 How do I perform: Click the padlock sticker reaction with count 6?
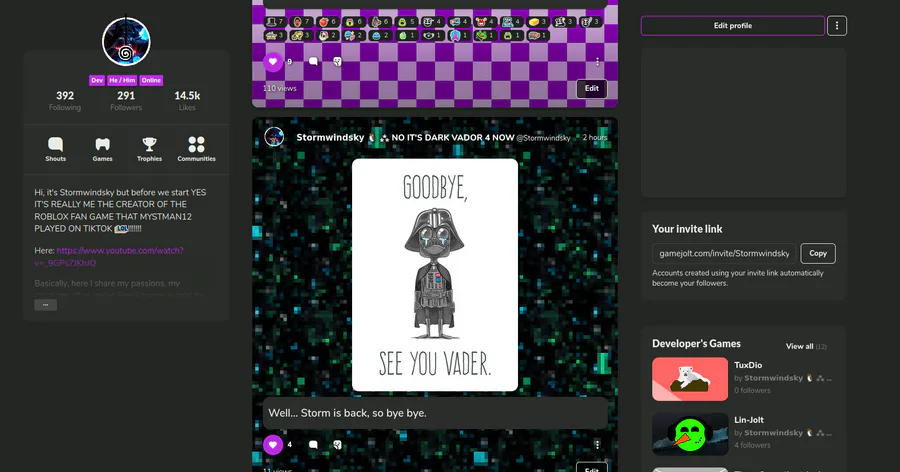(354, 22)
